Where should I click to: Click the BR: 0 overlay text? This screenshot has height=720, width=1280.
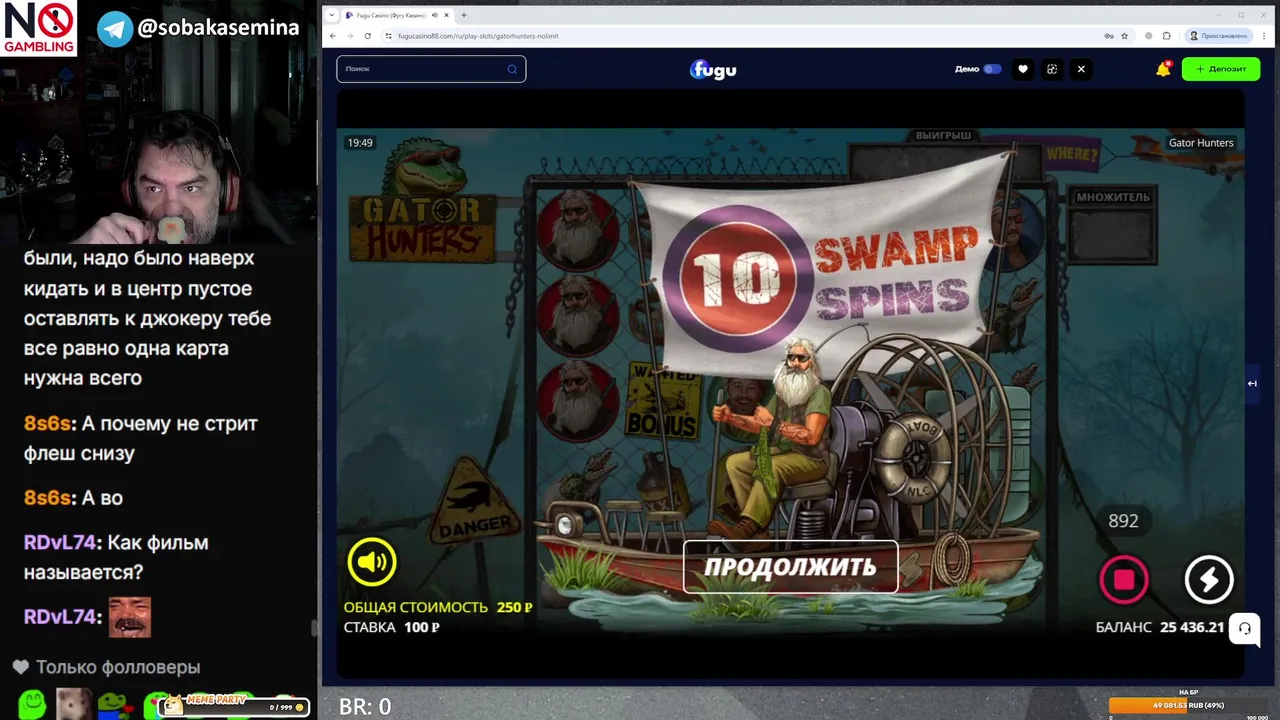point(365,707)
